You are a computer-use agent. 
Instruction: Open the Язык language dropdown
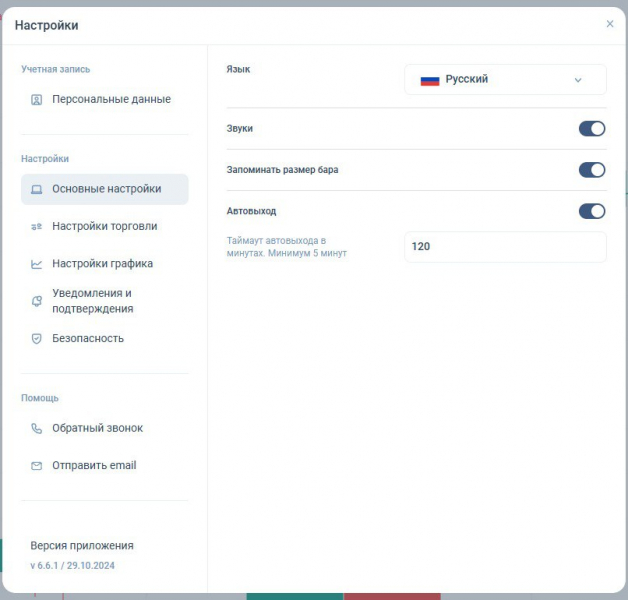tap(505, 80)
